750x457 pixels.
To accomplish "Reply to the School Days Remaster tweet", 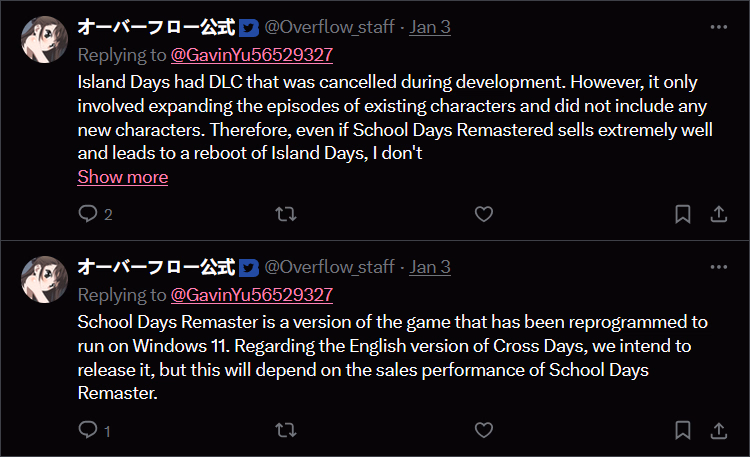I will coord(88,431).
